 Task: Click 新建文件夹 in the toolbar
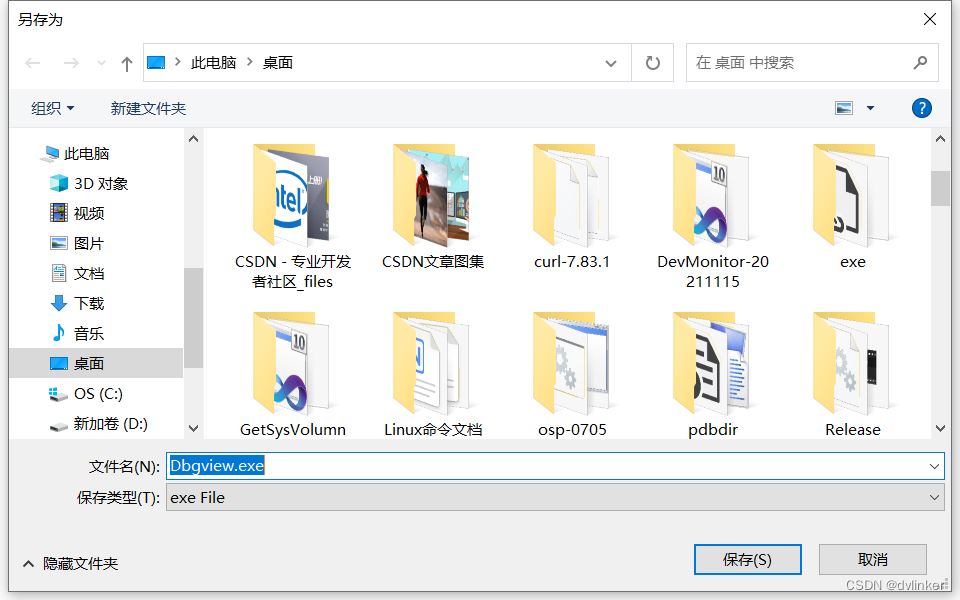click(x=148, y=108)
